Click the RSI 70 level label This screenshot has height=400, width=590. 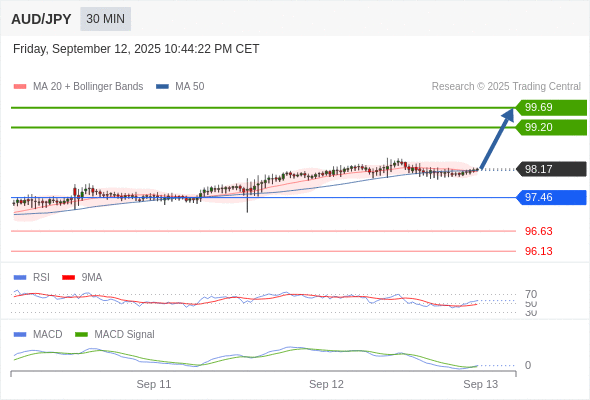(531, 294)
